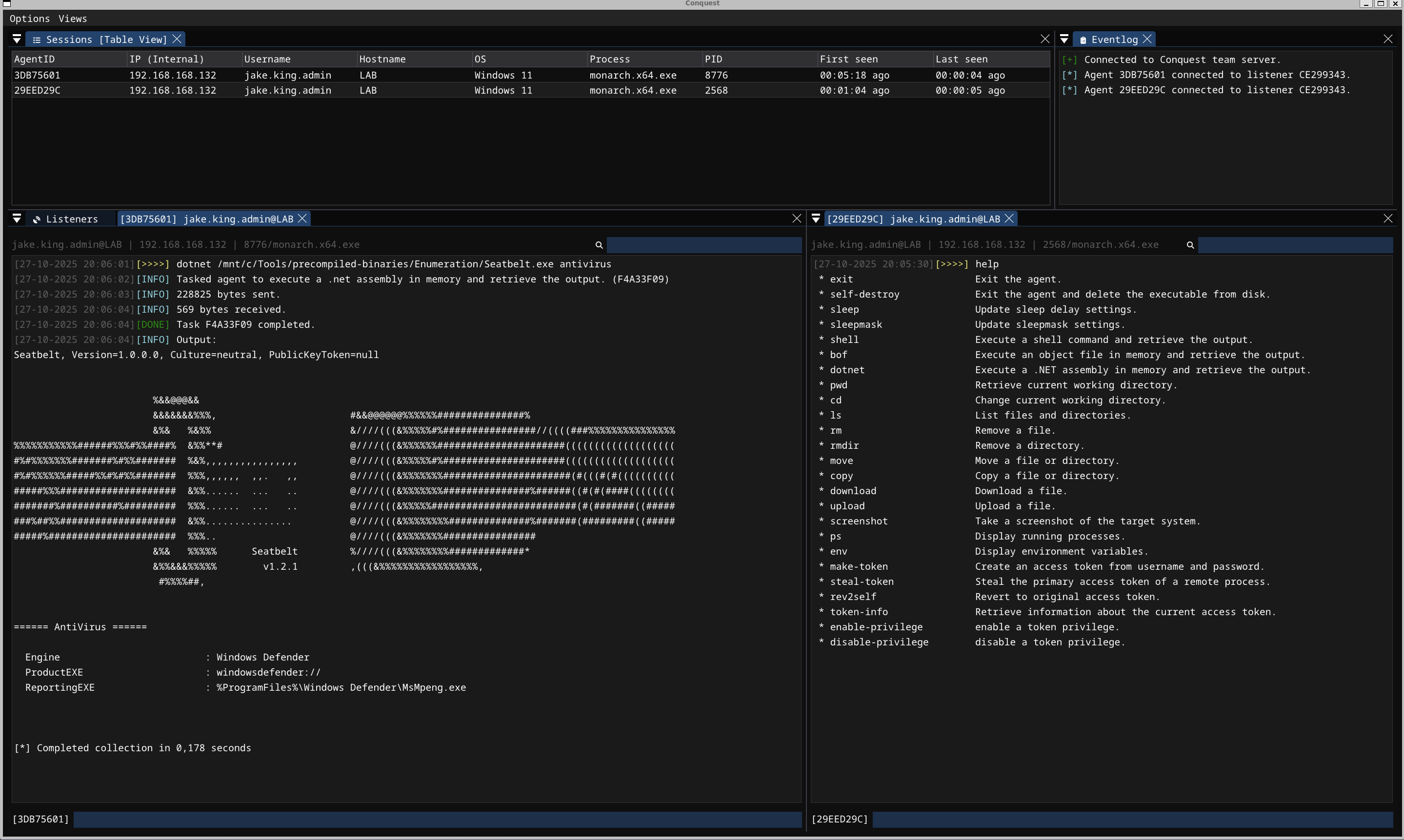The height and width of the screenshot is (840, 1404).
Task: Open Eventlog panel dock dropdown arrow
Action: pos(1064,39)
